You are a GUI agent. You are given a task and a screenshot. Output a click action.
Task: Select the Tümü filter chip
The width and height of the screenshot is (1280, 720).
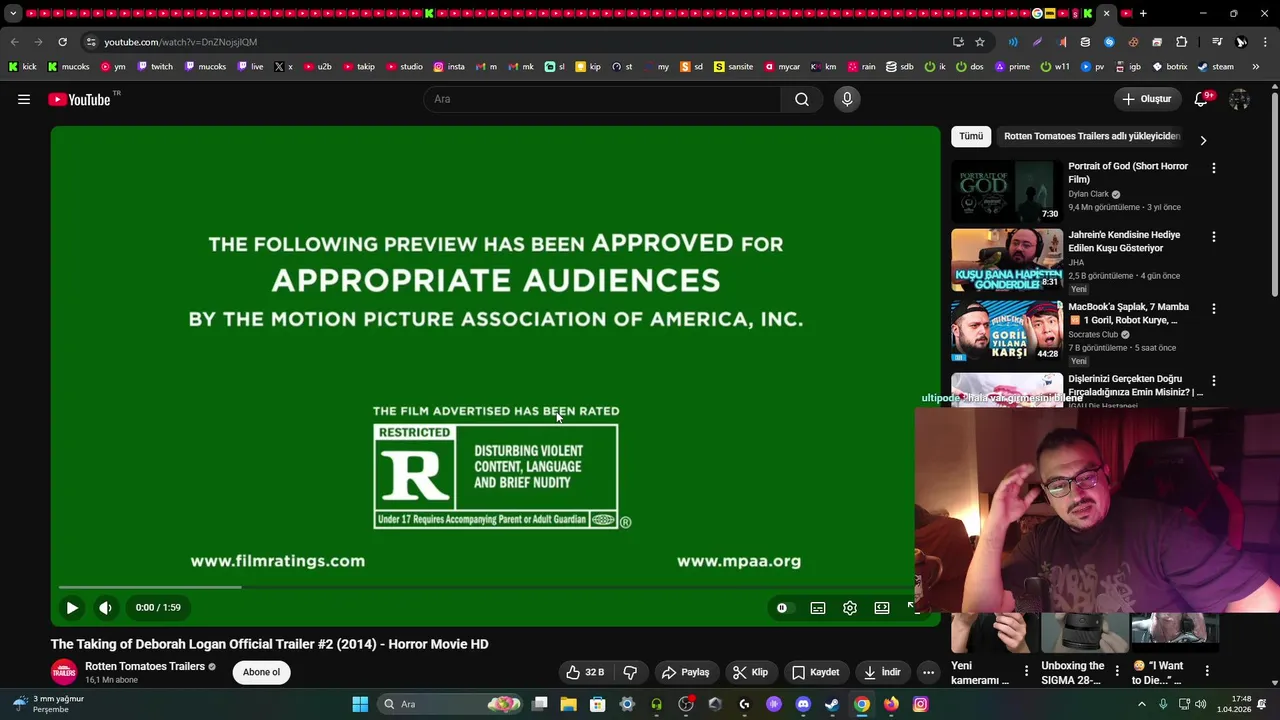click(x=971, y=136)
